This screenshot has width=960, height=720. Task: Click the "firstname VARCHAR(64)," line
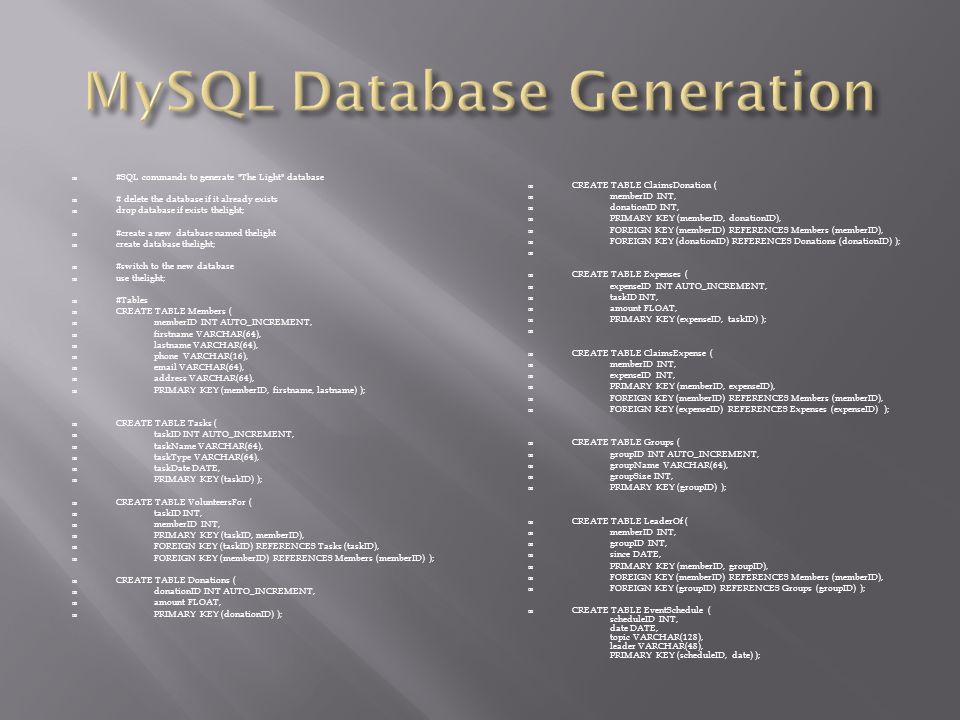click(x=208, y=334)
